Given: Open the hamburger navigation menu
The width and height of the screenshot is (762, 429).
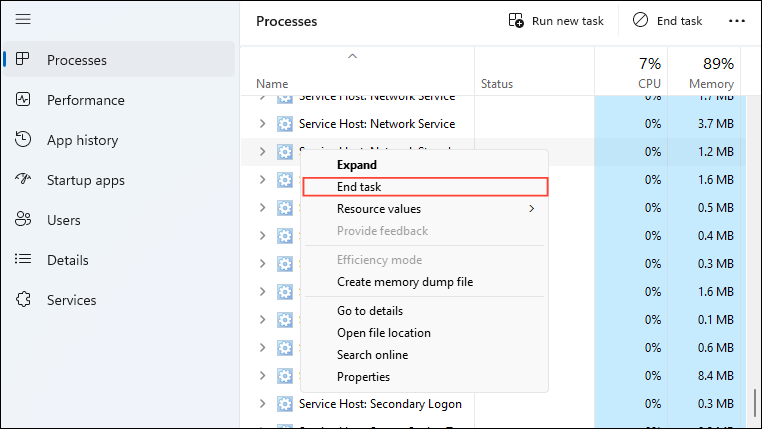Looking at the screenshot, I should coord(23,20).
